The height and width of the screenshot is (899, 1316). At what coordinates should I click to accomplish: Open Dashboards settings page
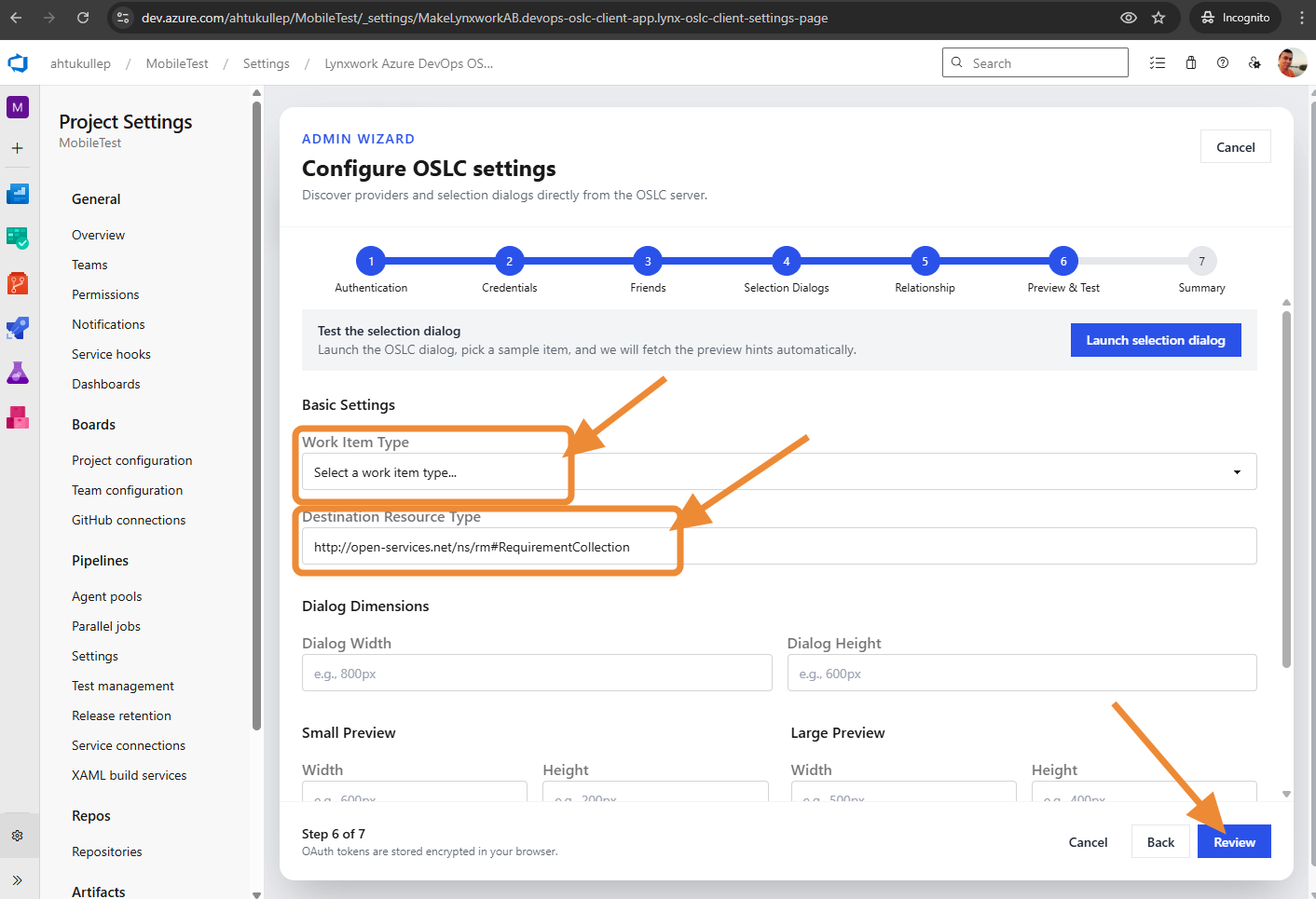coord(106,384)
